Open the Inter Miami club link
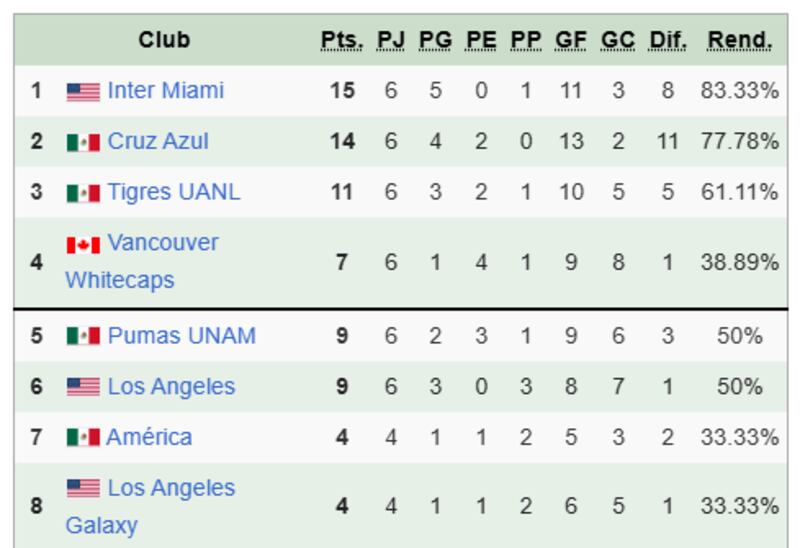This screenshot has width=800, height=548. pos(166,90)
